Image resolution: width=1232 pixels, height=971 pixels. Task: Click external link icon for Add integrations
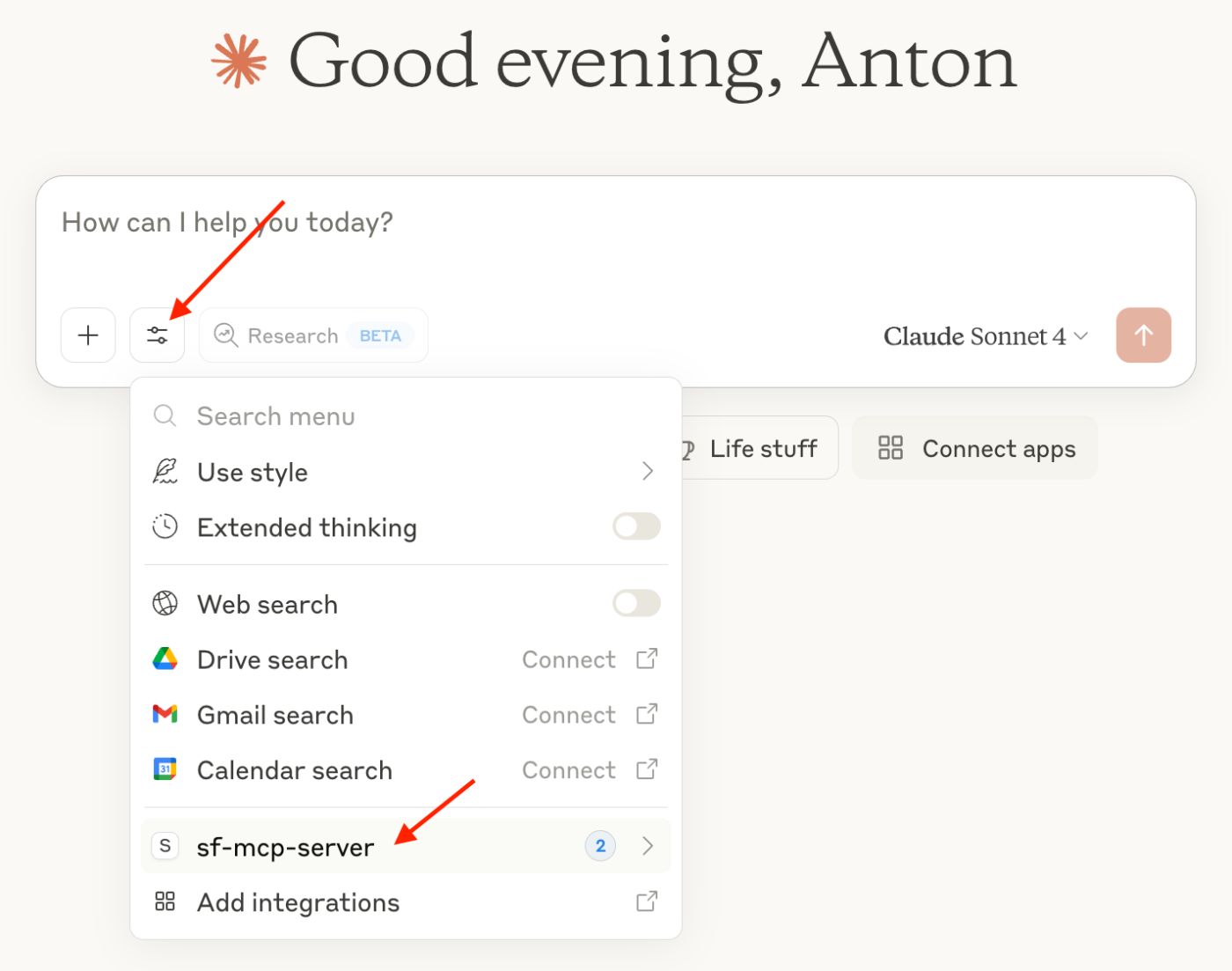pyautogui.click(x=647, y=901)
